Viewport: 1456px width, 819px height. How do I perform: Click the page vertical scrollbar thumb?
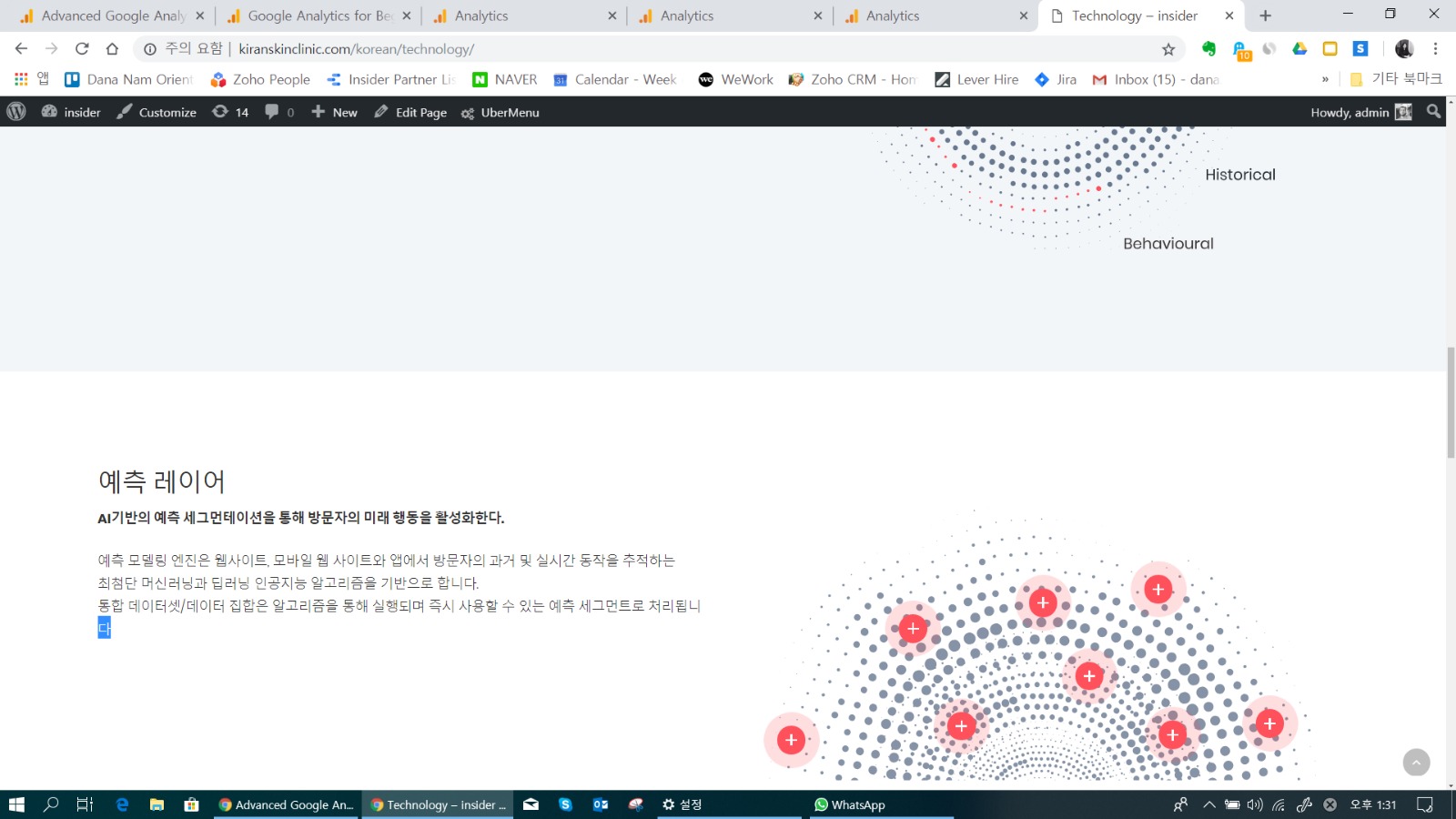click(x=1451, y=402)
